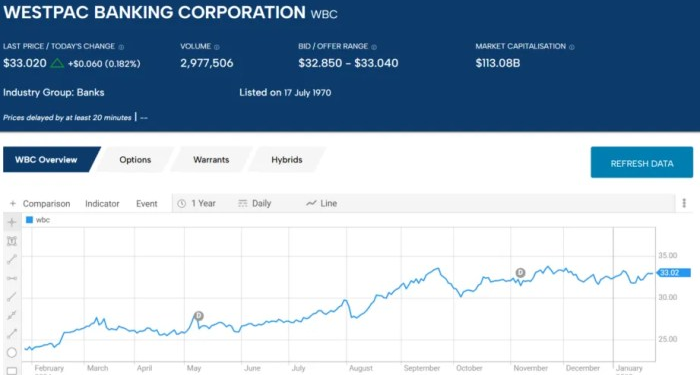Viewport: 700px width, 375px height.
Task: Click the 2,977,506 volume figure
Action: [207, 63]
